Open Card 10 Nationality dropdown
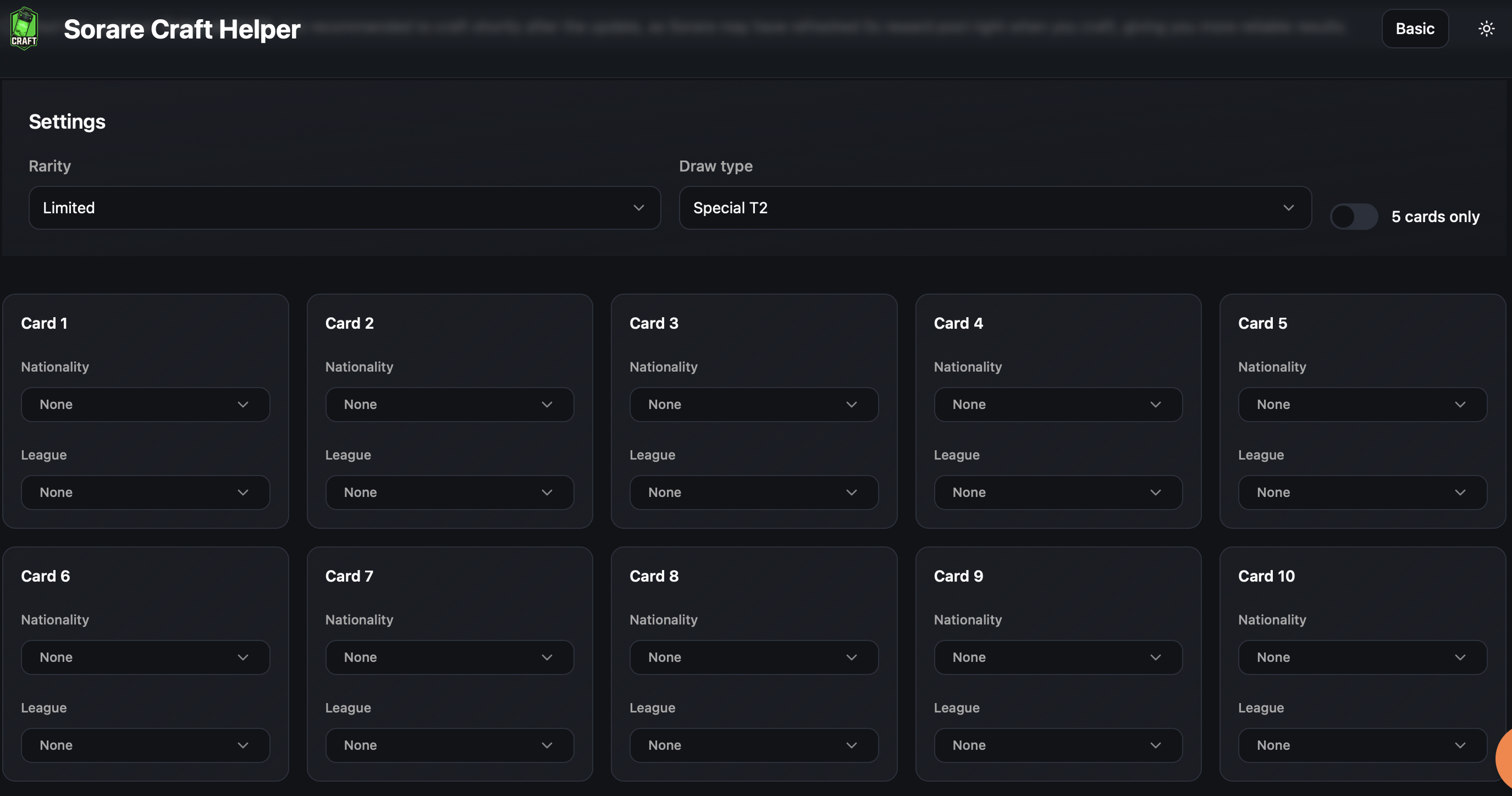1512x796 pixels. tap(1362, 657)
